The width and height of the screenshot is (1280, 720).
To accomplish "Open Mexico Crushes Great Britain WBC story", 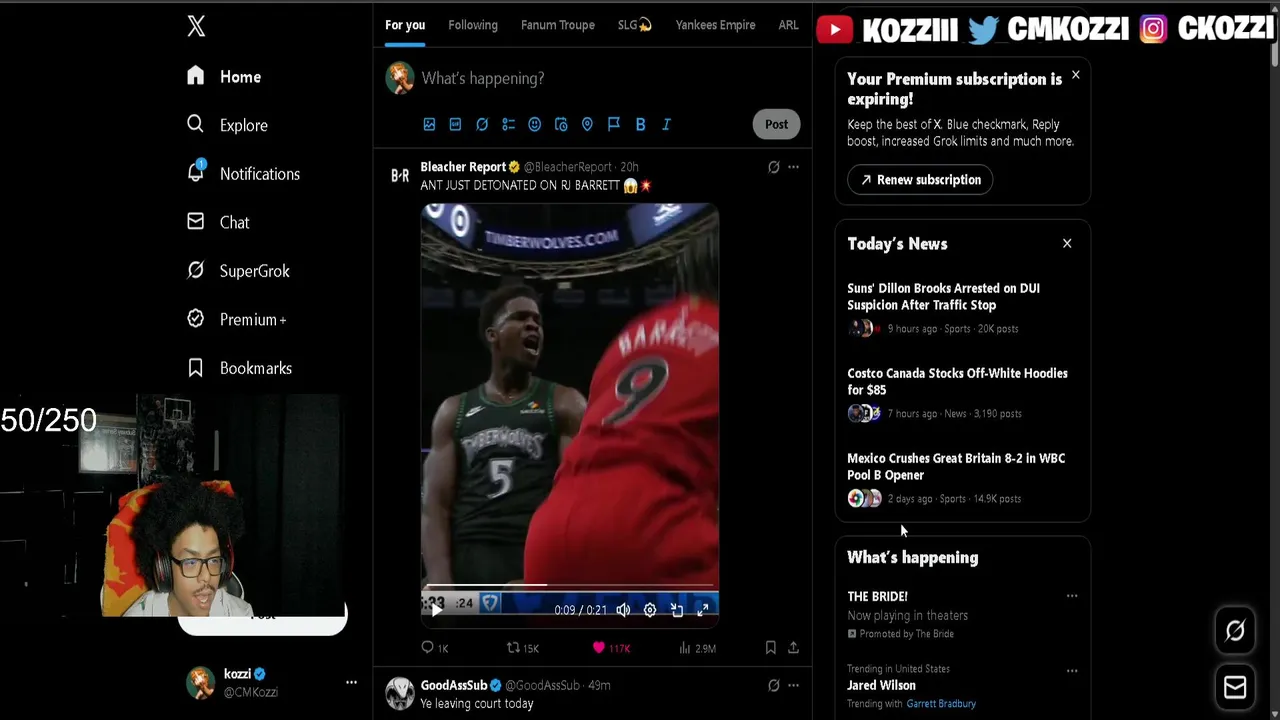I will 956,467.
